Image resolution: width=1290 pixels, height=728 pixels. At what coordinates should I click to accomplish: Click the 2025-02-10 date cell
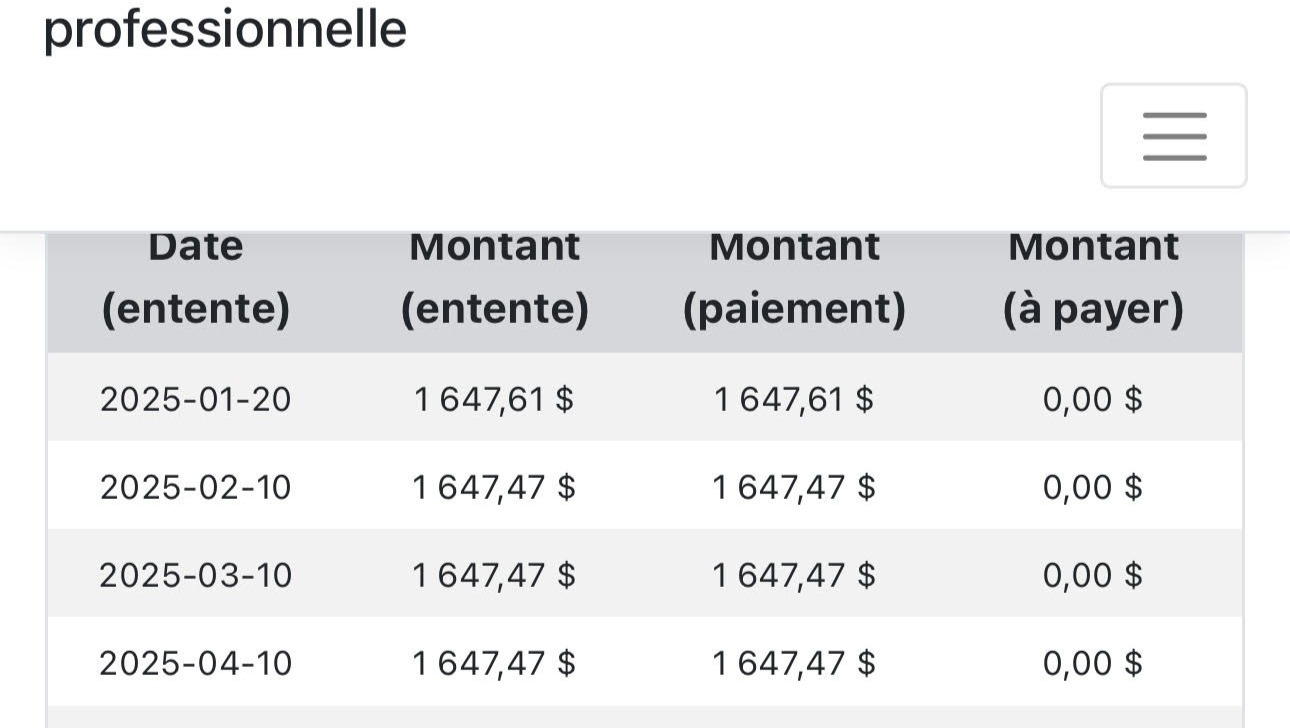click(196, 488)
